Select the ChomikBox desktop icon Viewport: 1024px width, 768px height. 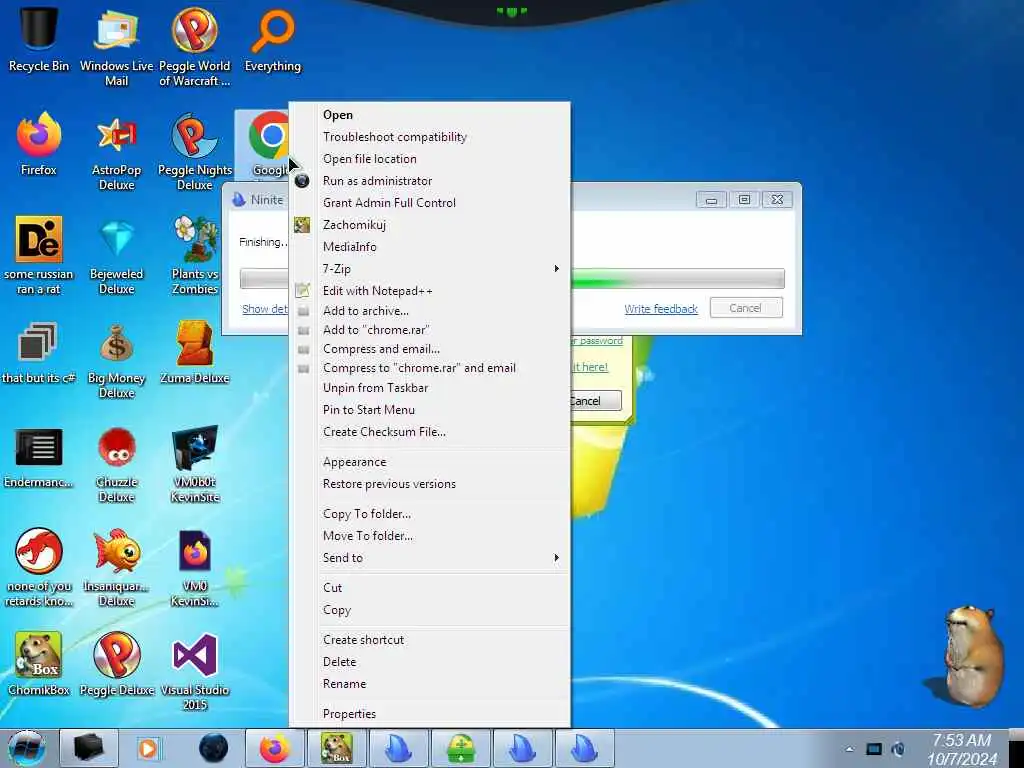tap(39, 663)
